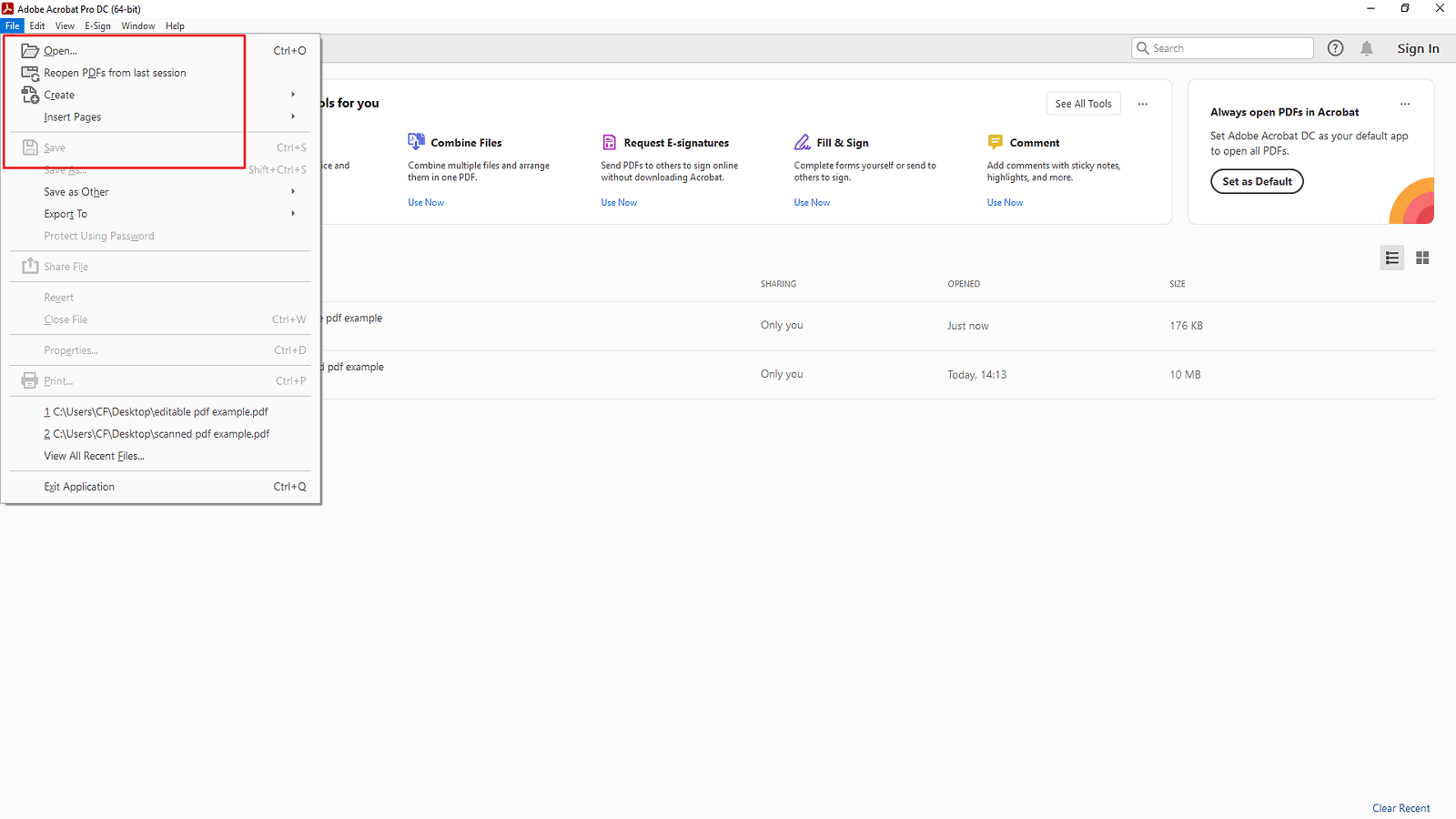Viewport: 1456px width, 819px height.
Task: Expand the Save as Other submenu arrow
Action: pyautogui.click(x=293, y=191)
